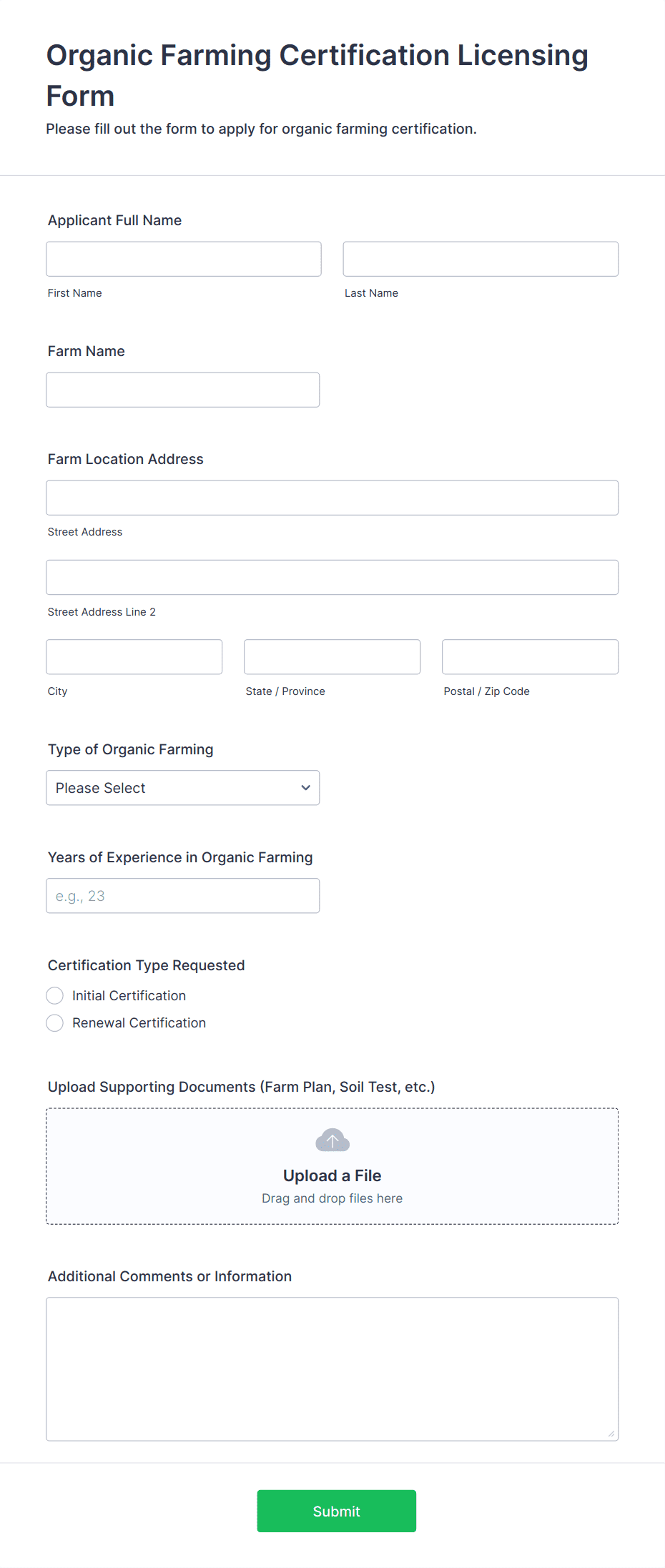Focus the Last Name input field
Viewport: 665px width, 1568px height.
click(x=481, y=259)
